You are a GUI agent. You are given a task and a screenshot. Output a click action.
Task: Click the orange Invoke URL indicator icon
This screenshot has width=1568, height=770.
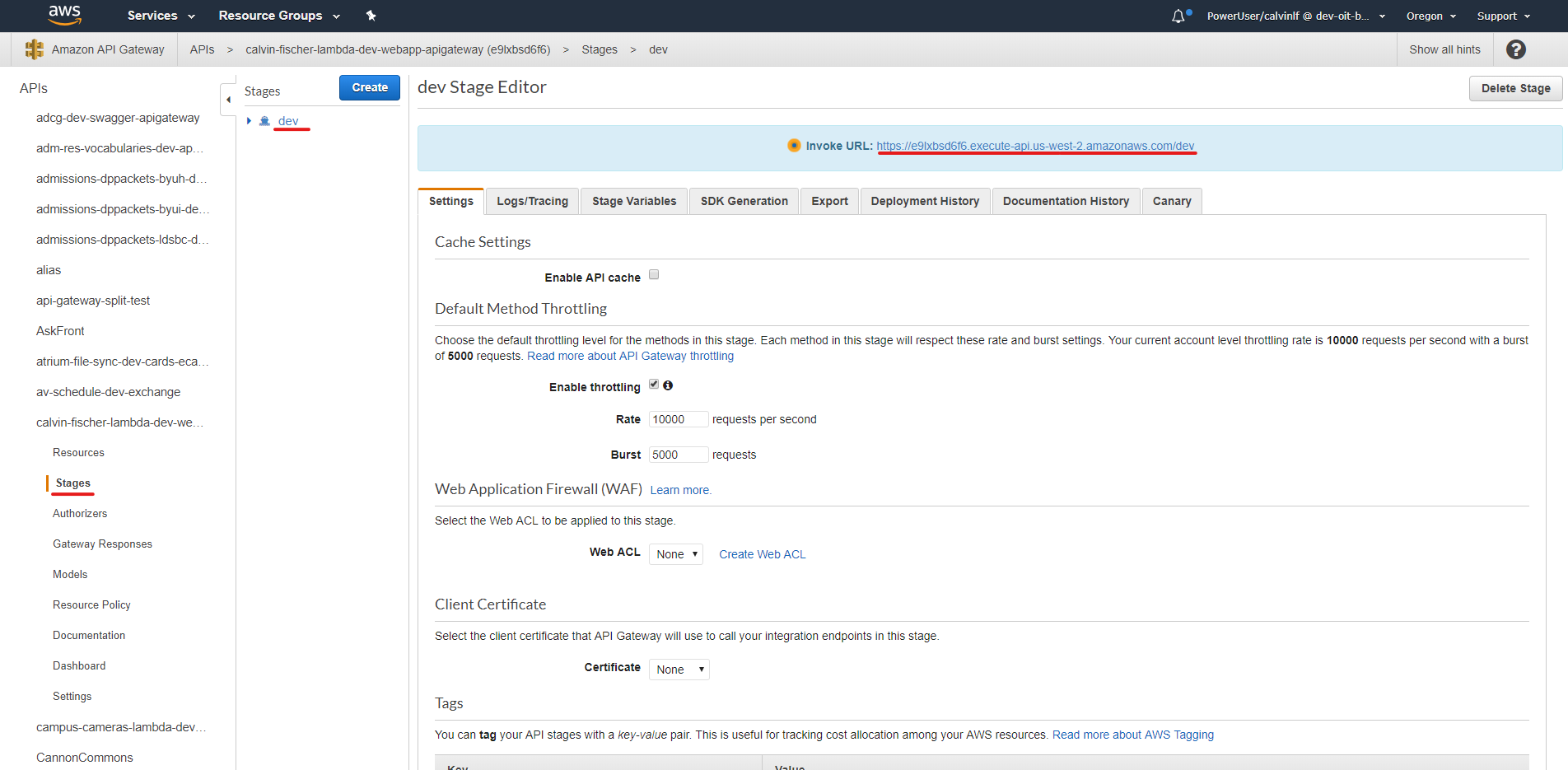pos(794,146)
